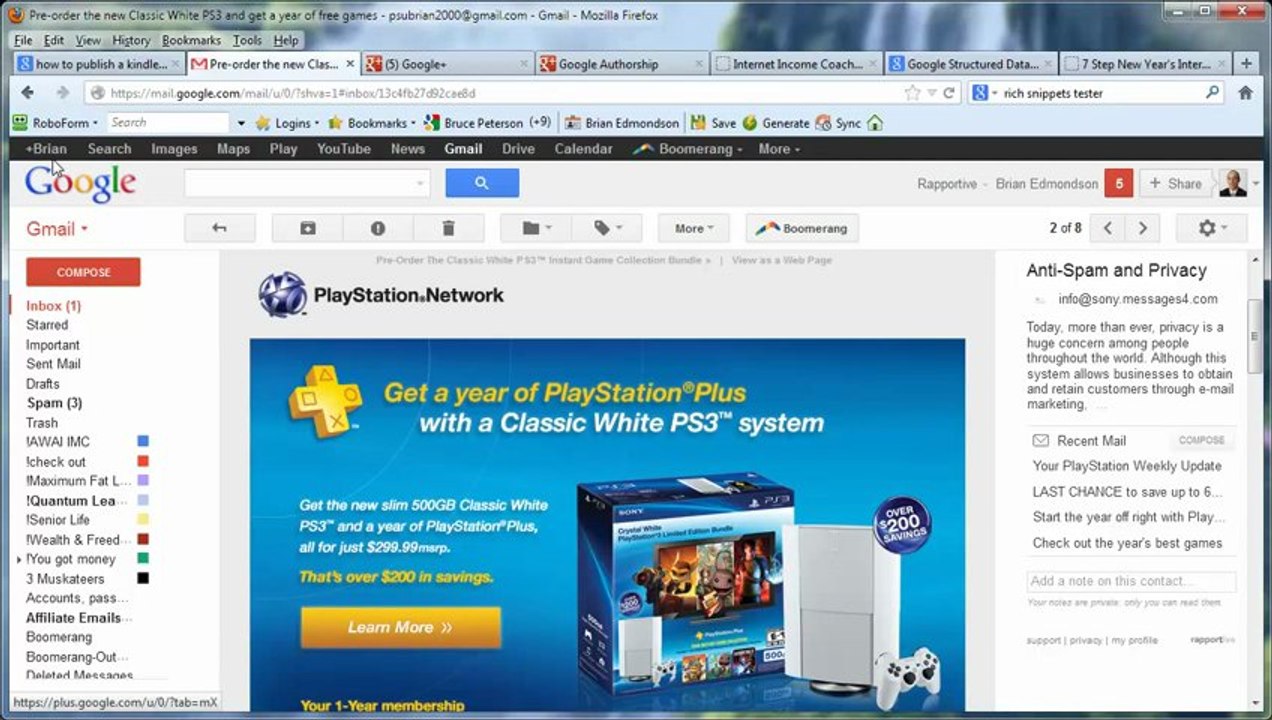Click the COMPOSE button
The width and height of the screenshot is (1272, 720).
pyautogui.click(x=83, y=272)
